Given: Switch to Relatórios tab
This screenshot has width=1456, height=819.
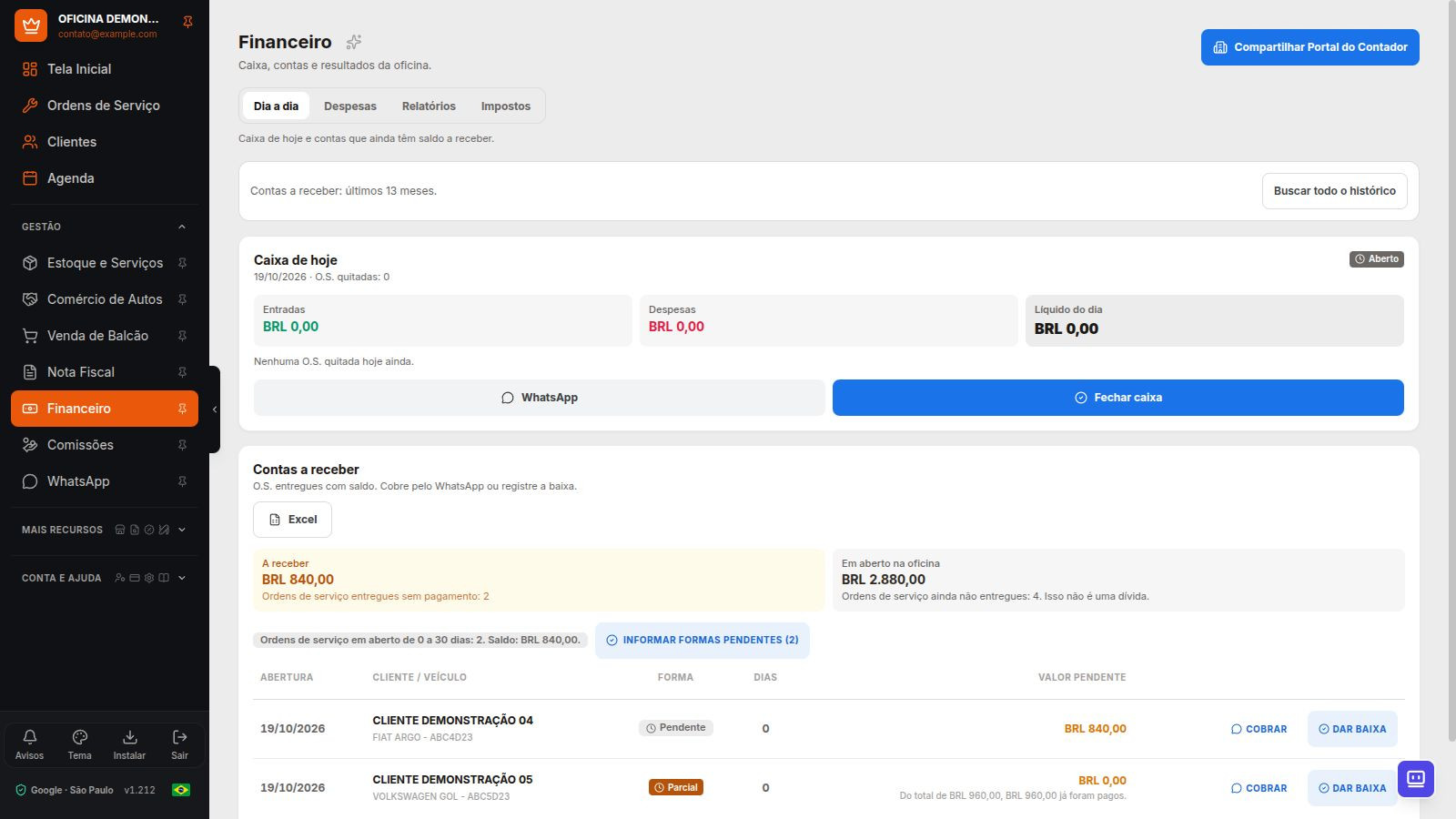Looking at the screenshot, I should pos(429,106).
